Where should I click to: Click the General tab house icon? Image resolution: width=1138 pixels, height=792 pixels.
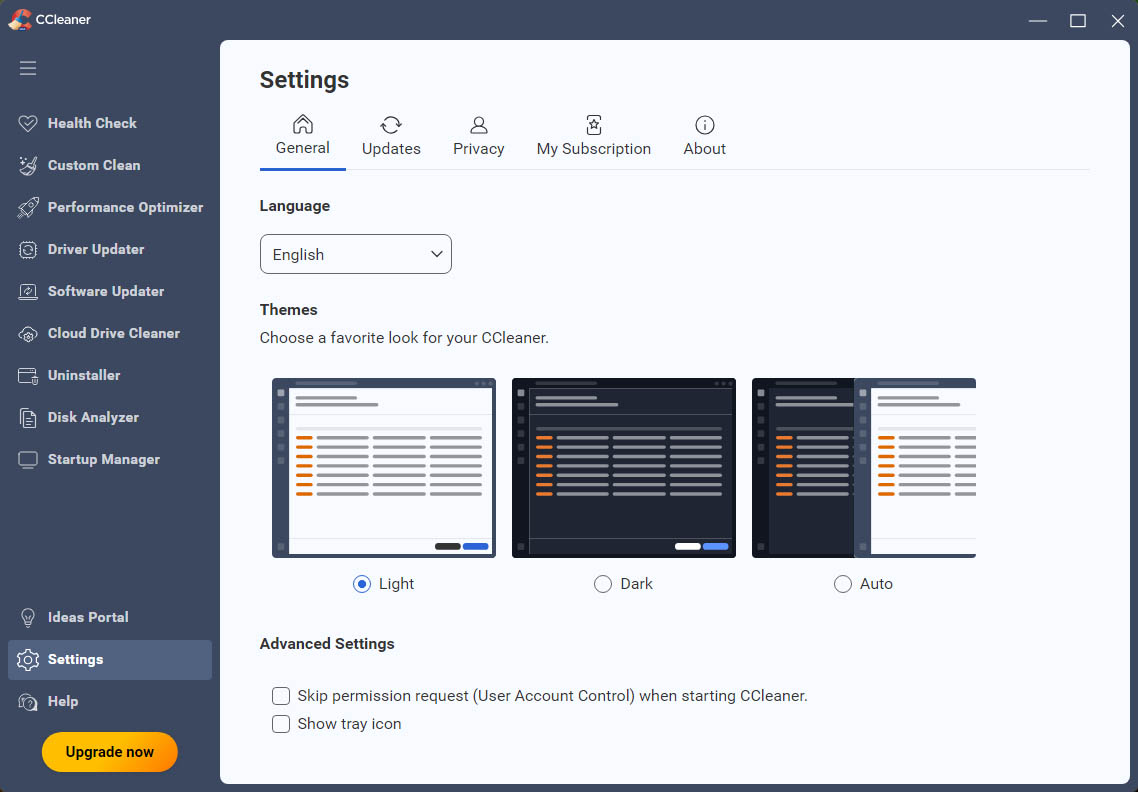(x=303, y=124)
